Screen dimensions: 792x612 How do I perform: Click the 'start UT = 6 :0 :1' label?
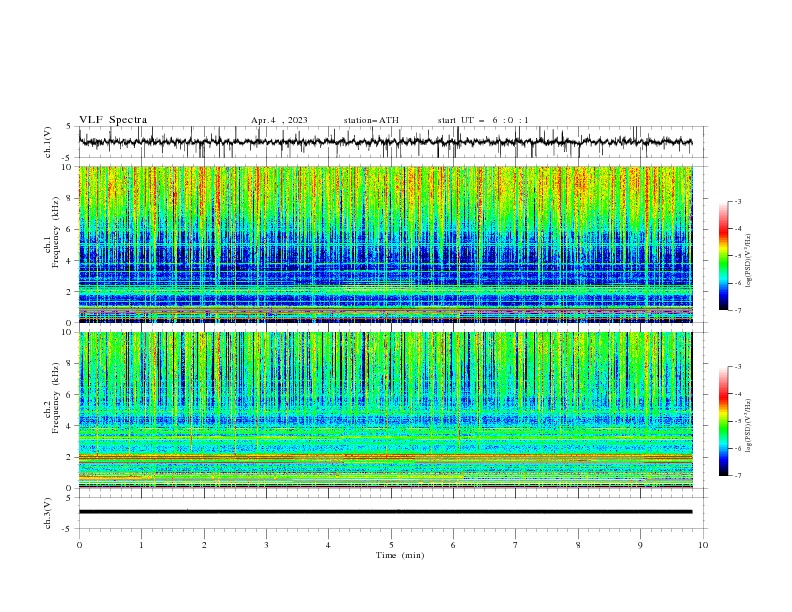point(483,120)
